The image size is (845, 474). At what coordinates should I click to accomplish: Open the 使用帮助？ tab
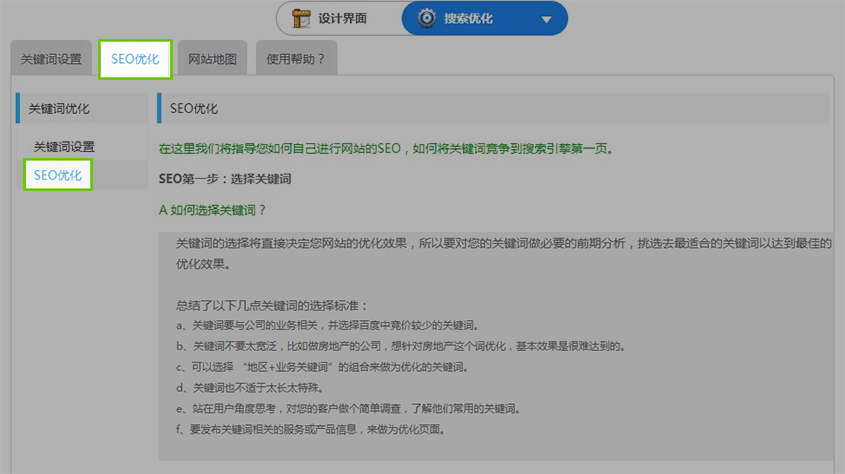pyautogui.click(x=296, y=59)
